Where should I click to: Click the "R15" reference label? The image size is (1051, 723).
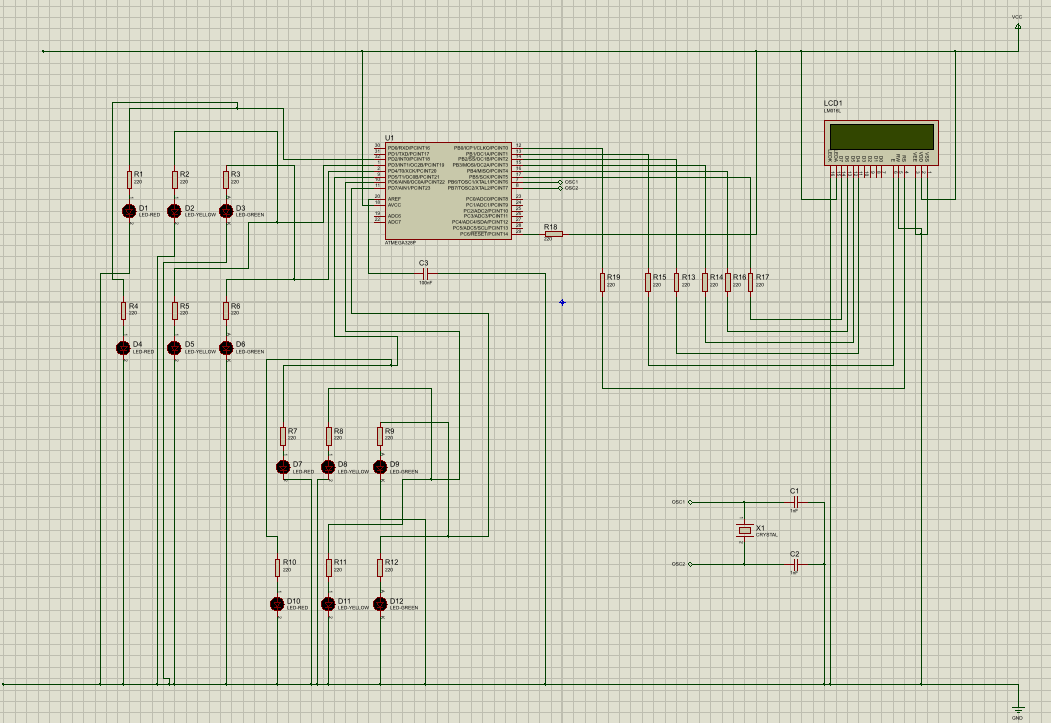click(660, 277)
